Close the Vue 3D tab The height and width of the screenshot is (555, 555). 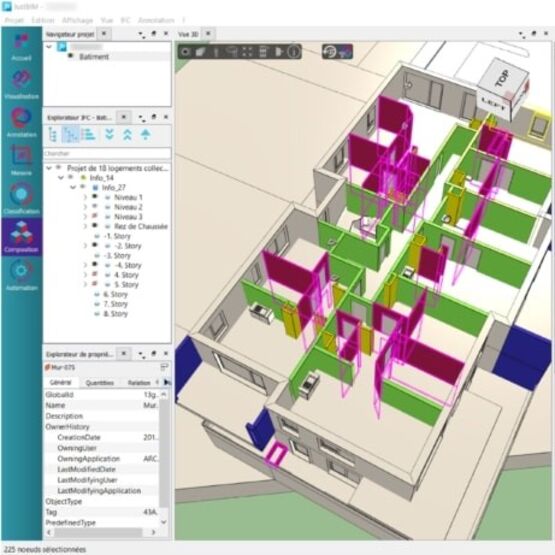208,34
